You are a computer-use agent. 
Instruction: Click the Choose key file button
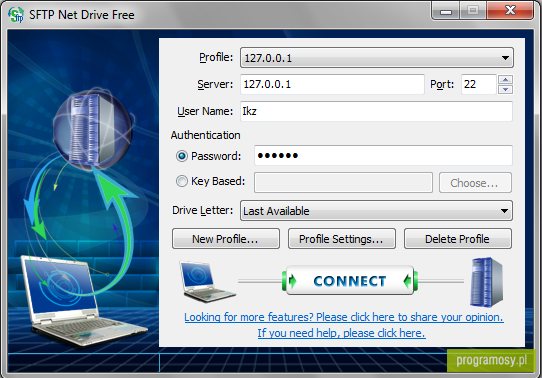(475, 183)
